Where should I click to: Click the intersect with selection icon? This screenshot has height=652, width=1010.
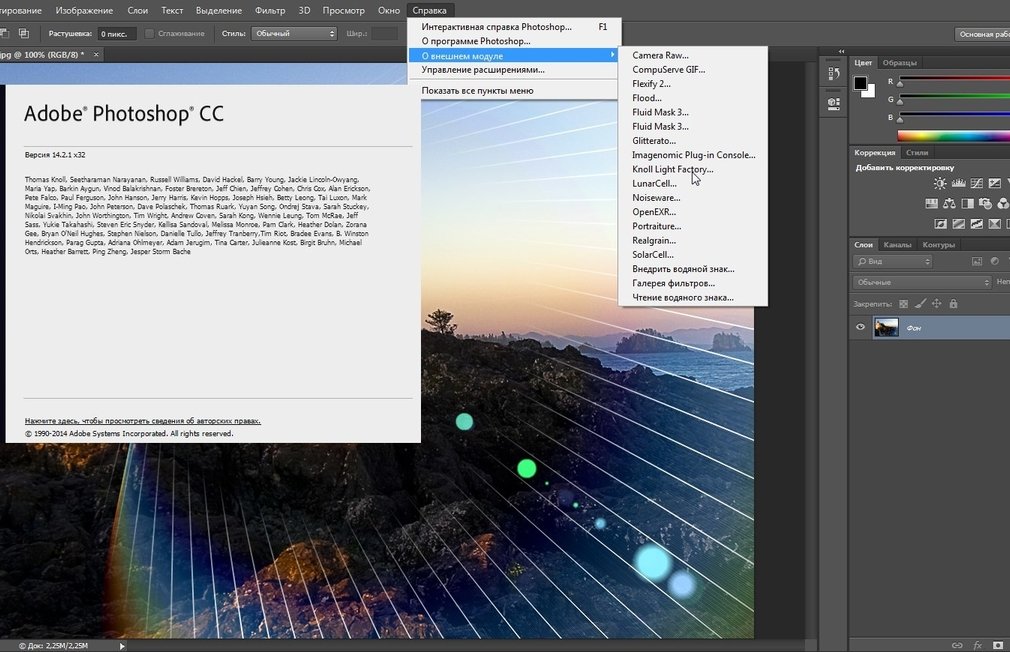coord(24,33)
